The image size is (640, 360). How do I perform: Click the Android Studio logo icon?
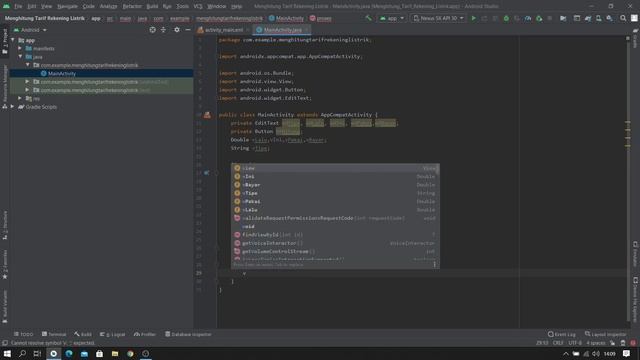[x=6, y=6]
